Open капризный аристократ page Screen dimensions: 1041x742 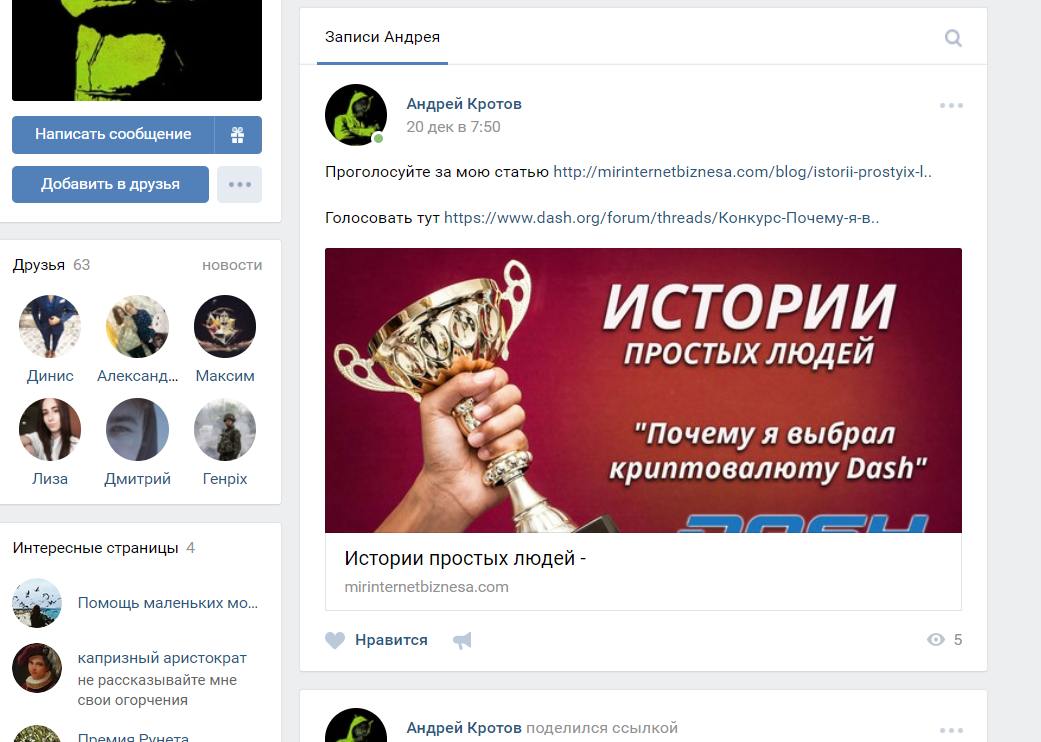(x=162, y=658)
